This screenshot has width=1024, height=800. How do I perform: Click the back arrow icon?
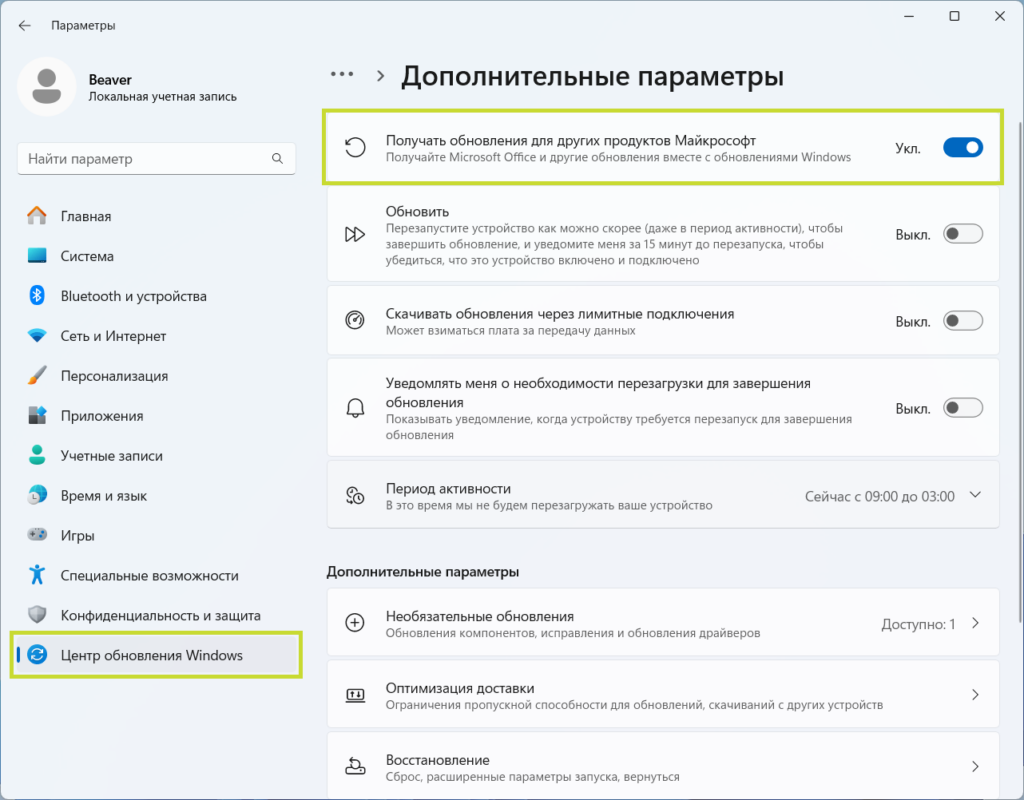(x=25, y=25)
